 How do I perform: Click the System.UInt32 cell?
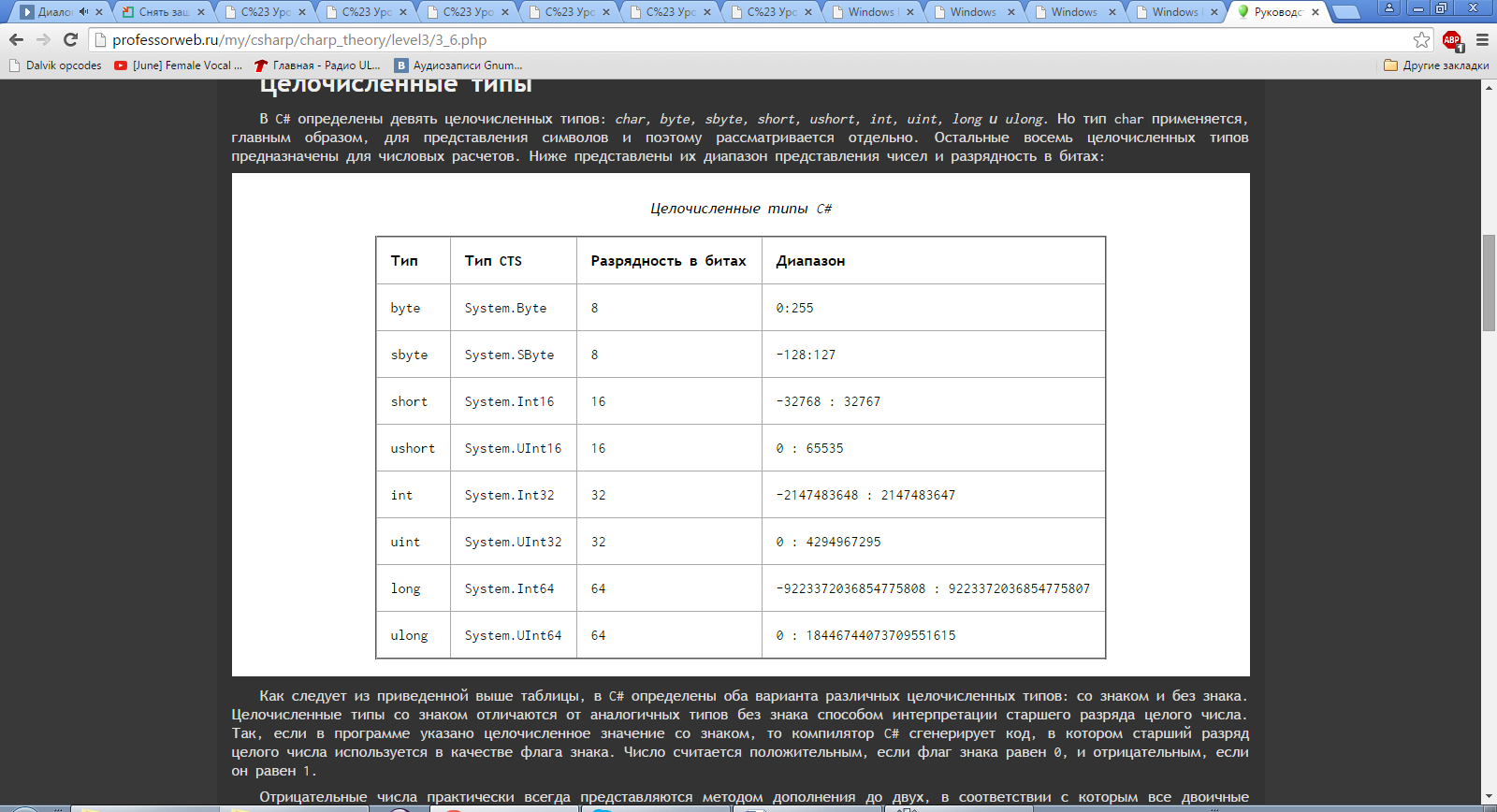pos(513,542)
